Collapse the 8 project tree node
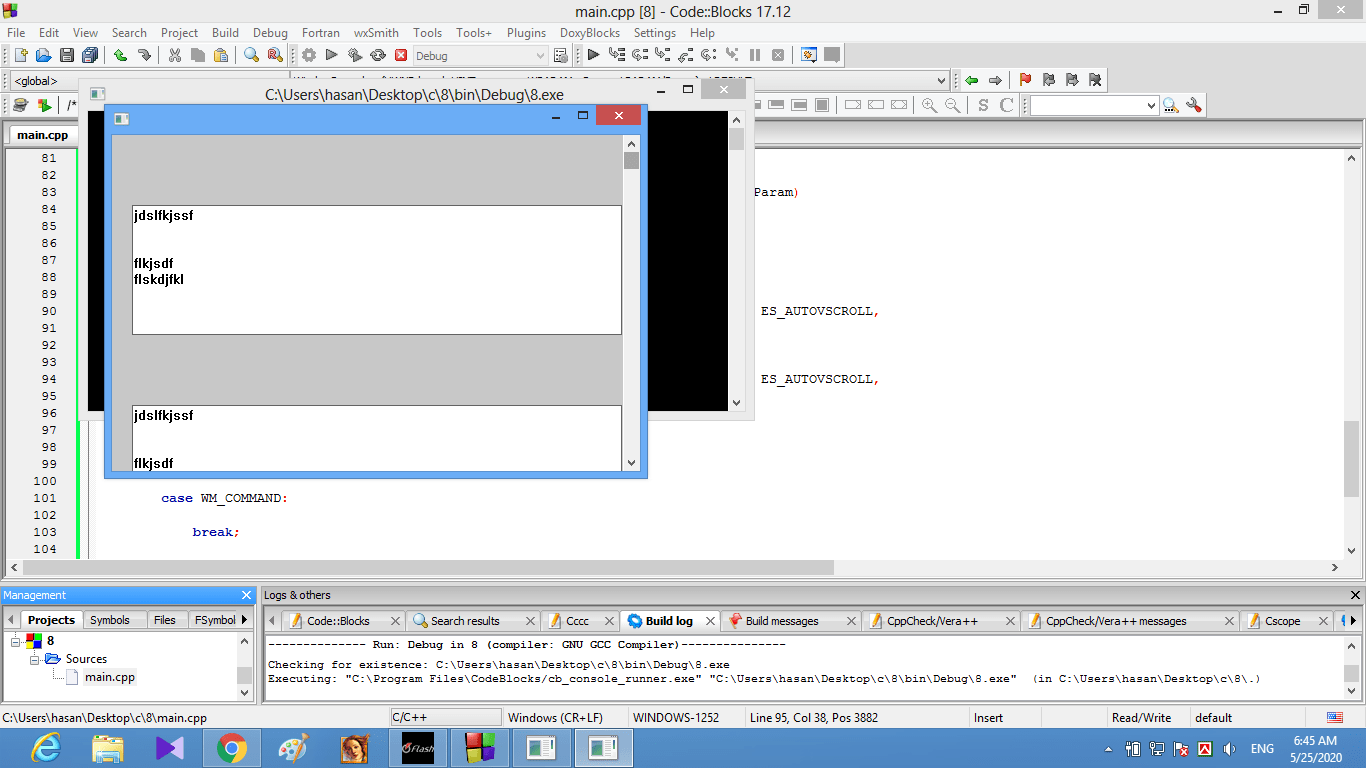The width and height of the screenshot is (1366, 768). pos(16,641)
